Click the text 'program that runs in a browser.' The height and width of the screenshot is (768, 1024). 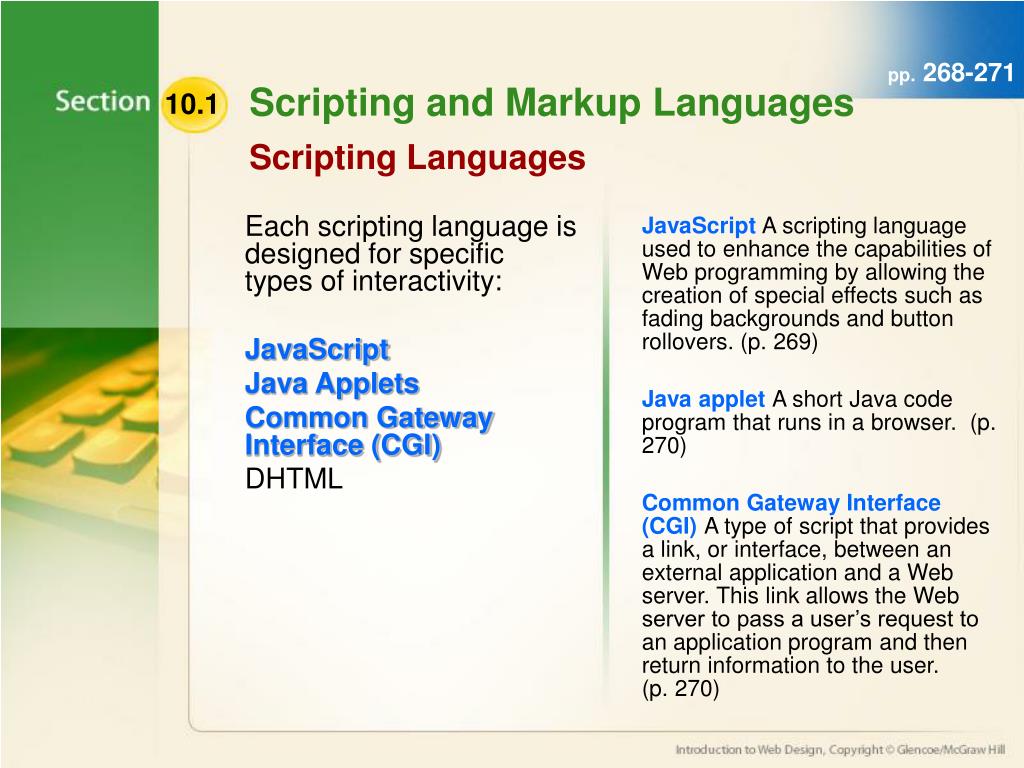click(799, 423)
